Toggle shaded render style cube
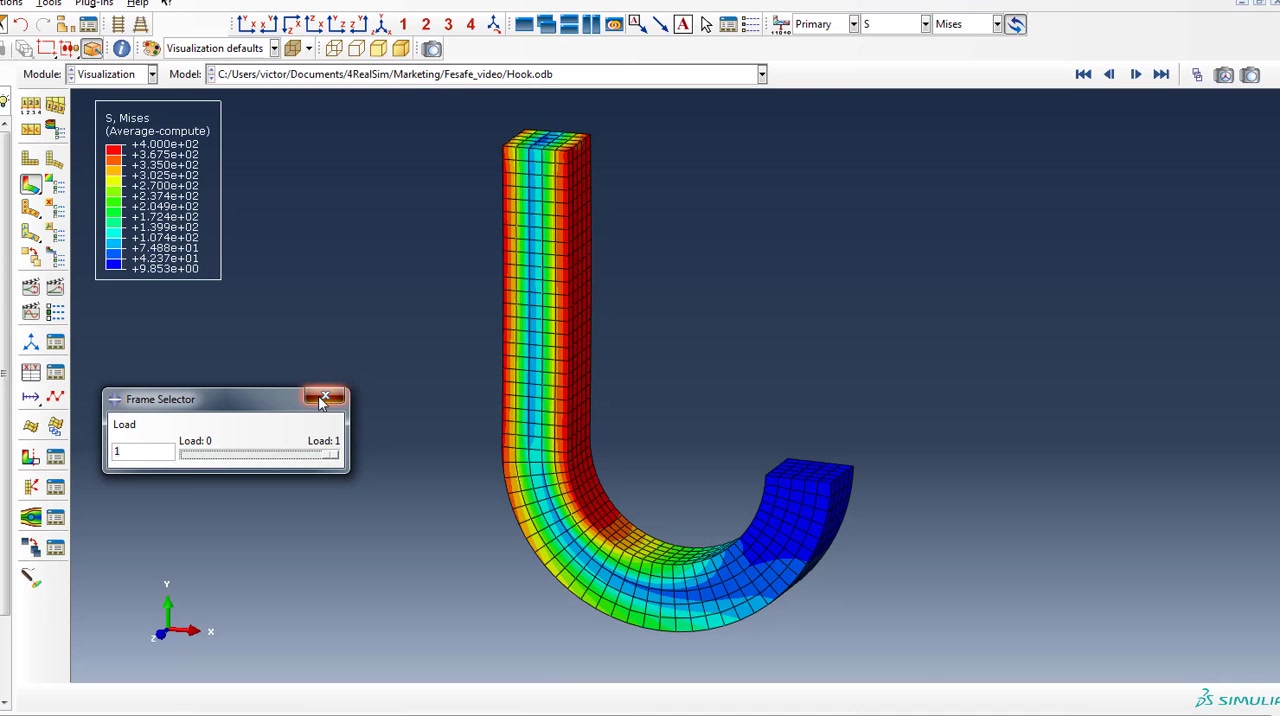The width and height of the screenshot is (1280, 716). tap(401, 48)
